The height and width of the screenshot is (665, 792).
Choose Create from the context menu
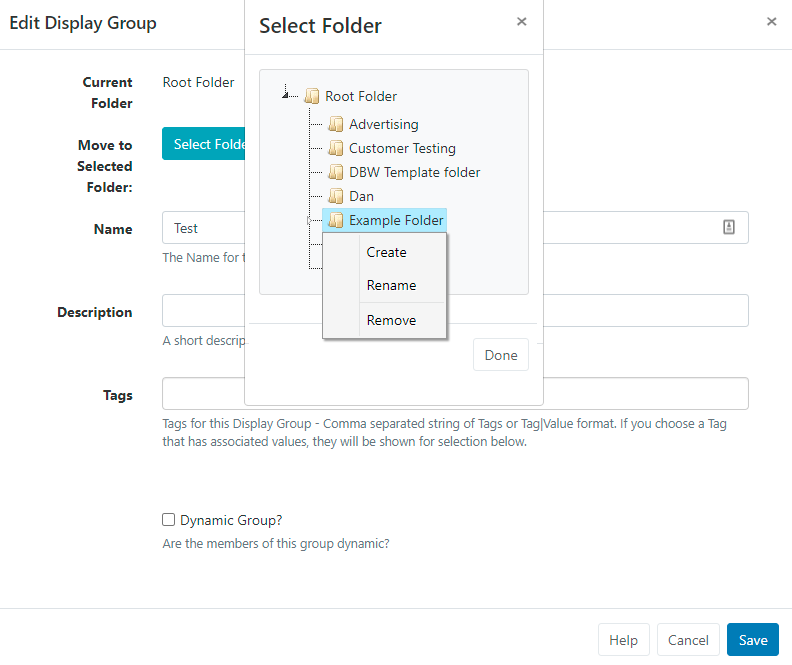(386, 252)
